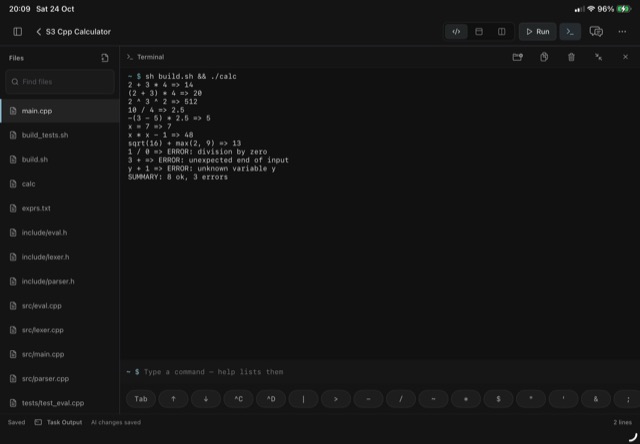Tap the dollar sign key
Image resolution: width=640 pixels, height=444 pixels.
(498, 399)
